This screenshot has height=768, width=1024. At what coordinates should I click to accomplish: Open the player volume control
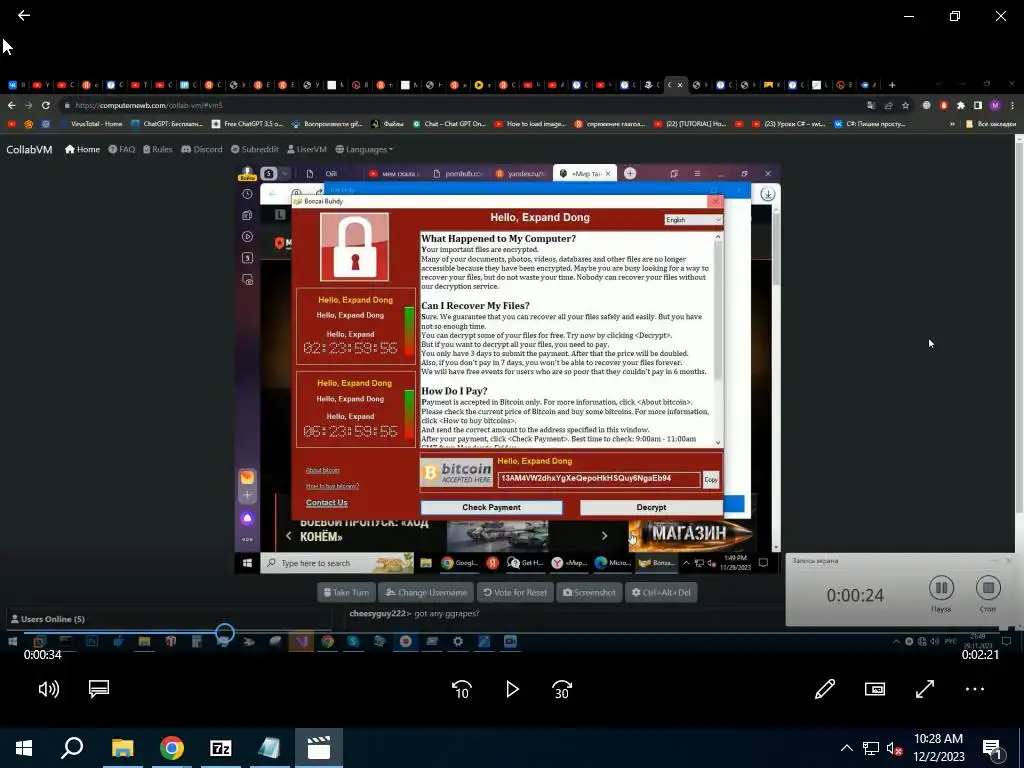[x=48, y=689]
